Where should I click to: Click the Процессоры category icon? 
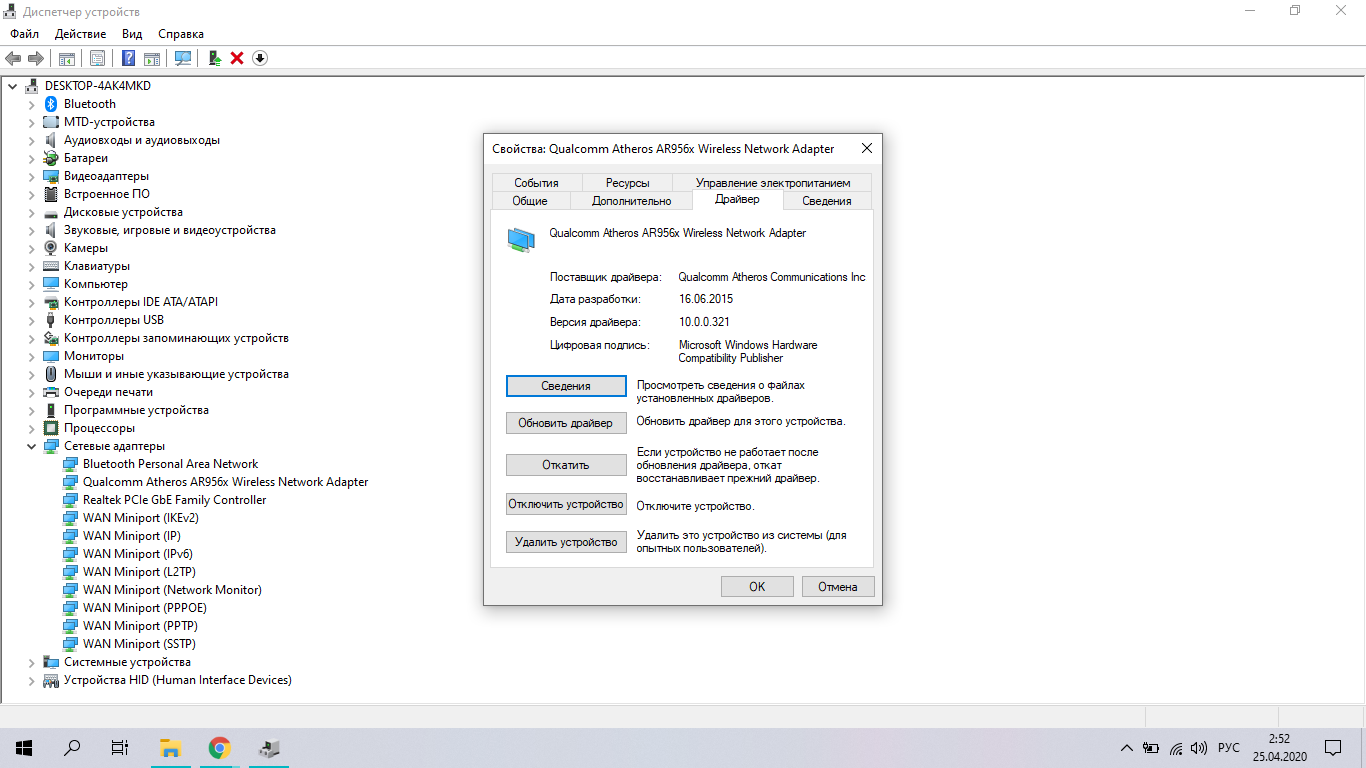tap(51, 428)
